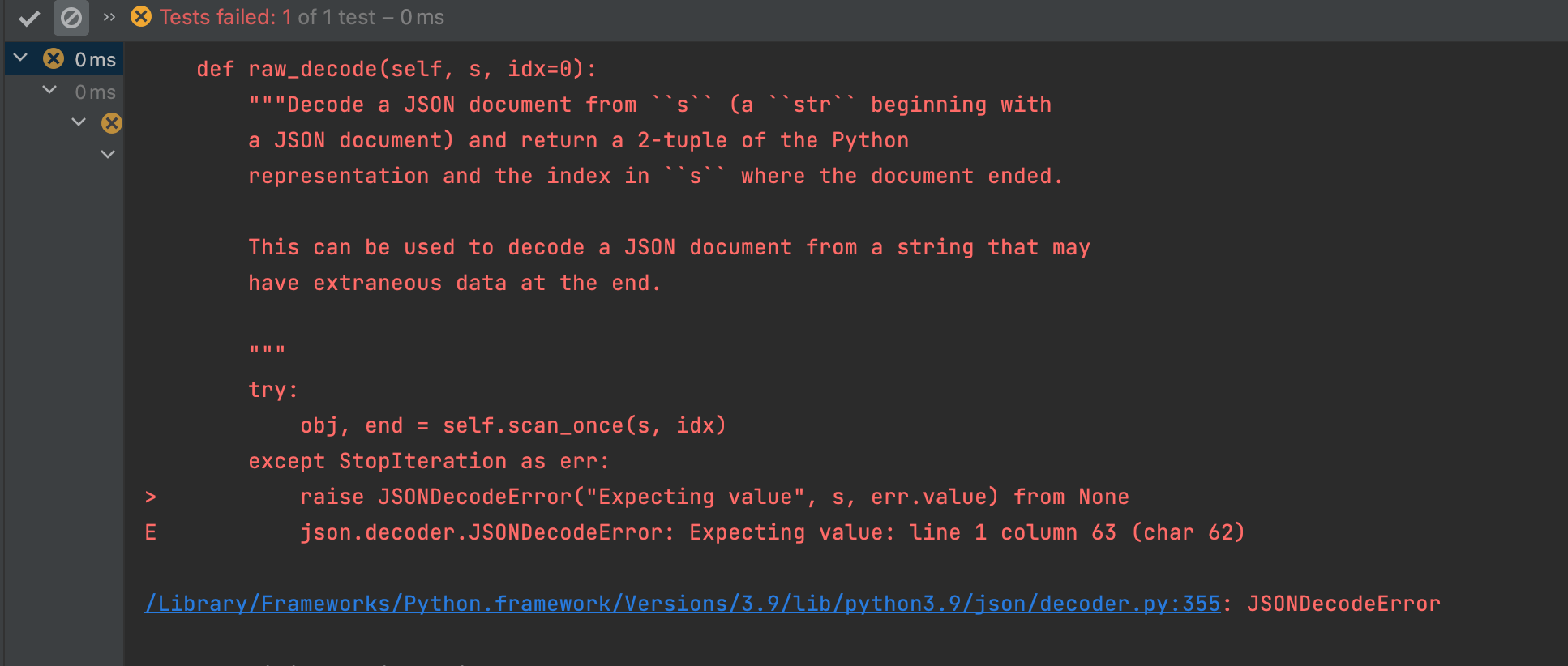
Task: Select the dimmed "0 ms" tree row
Action: (x=95, y=92)
